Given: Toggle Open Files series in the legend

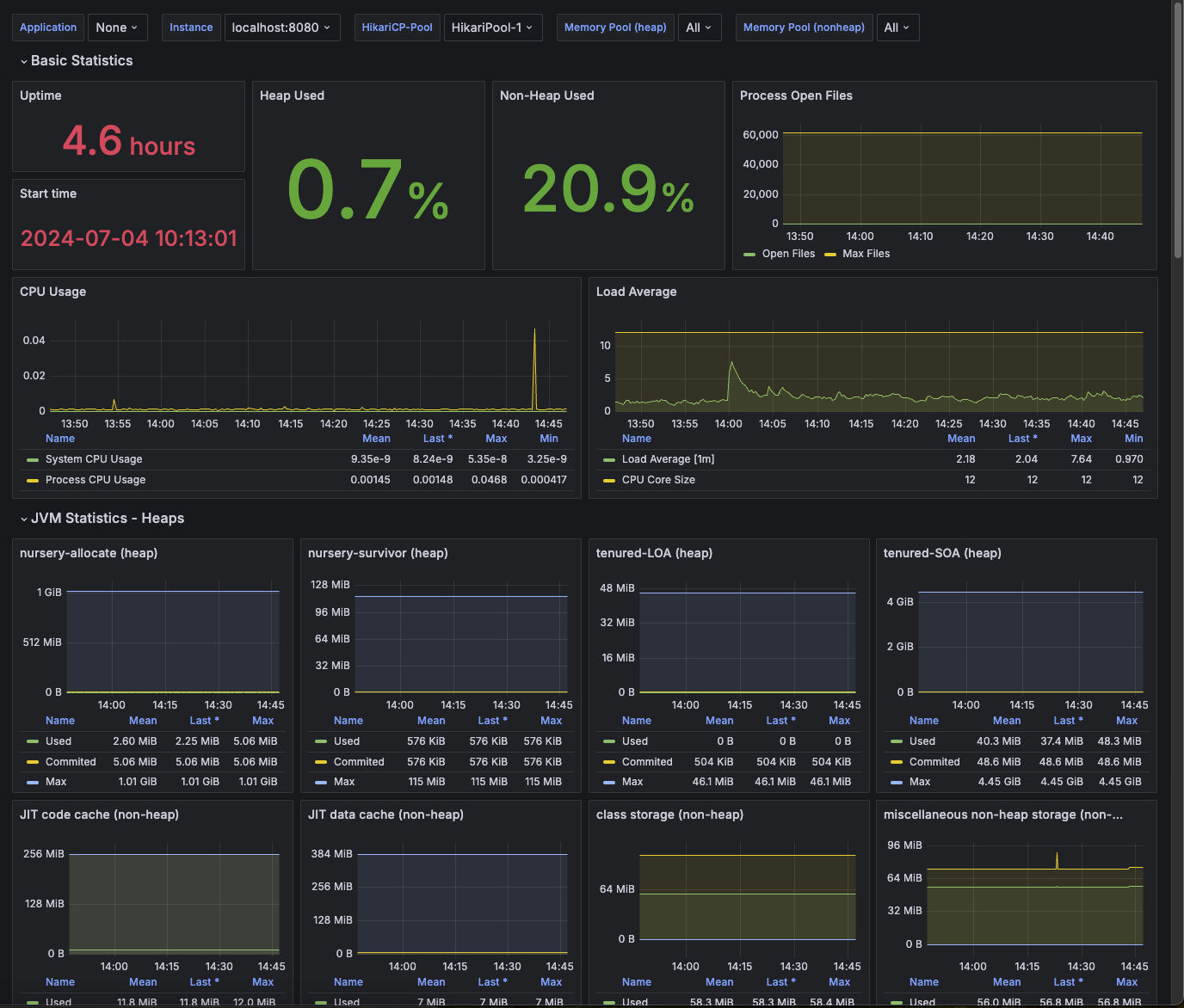Looking at the screenshot, I should pyautogui.click(x=788, y=254).
